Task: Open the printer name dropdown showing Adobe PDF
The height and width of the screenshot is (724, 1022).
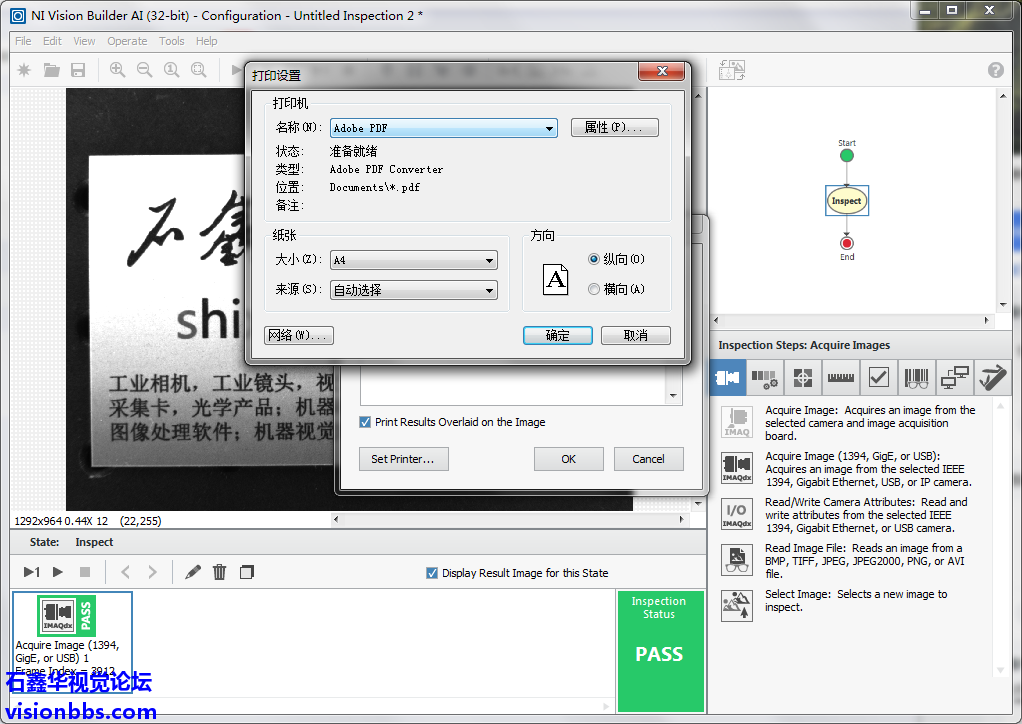Action: (x=444, y=128)
